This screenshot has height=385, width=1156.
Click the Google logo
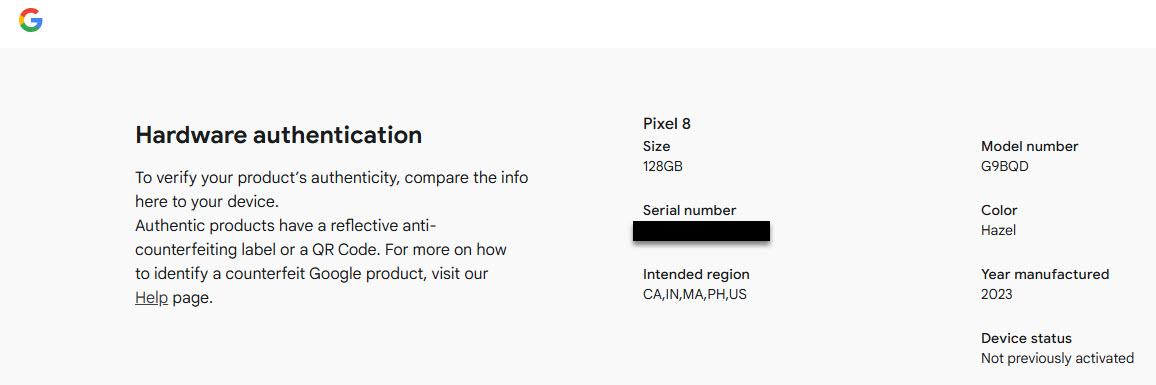pos(31,21)
